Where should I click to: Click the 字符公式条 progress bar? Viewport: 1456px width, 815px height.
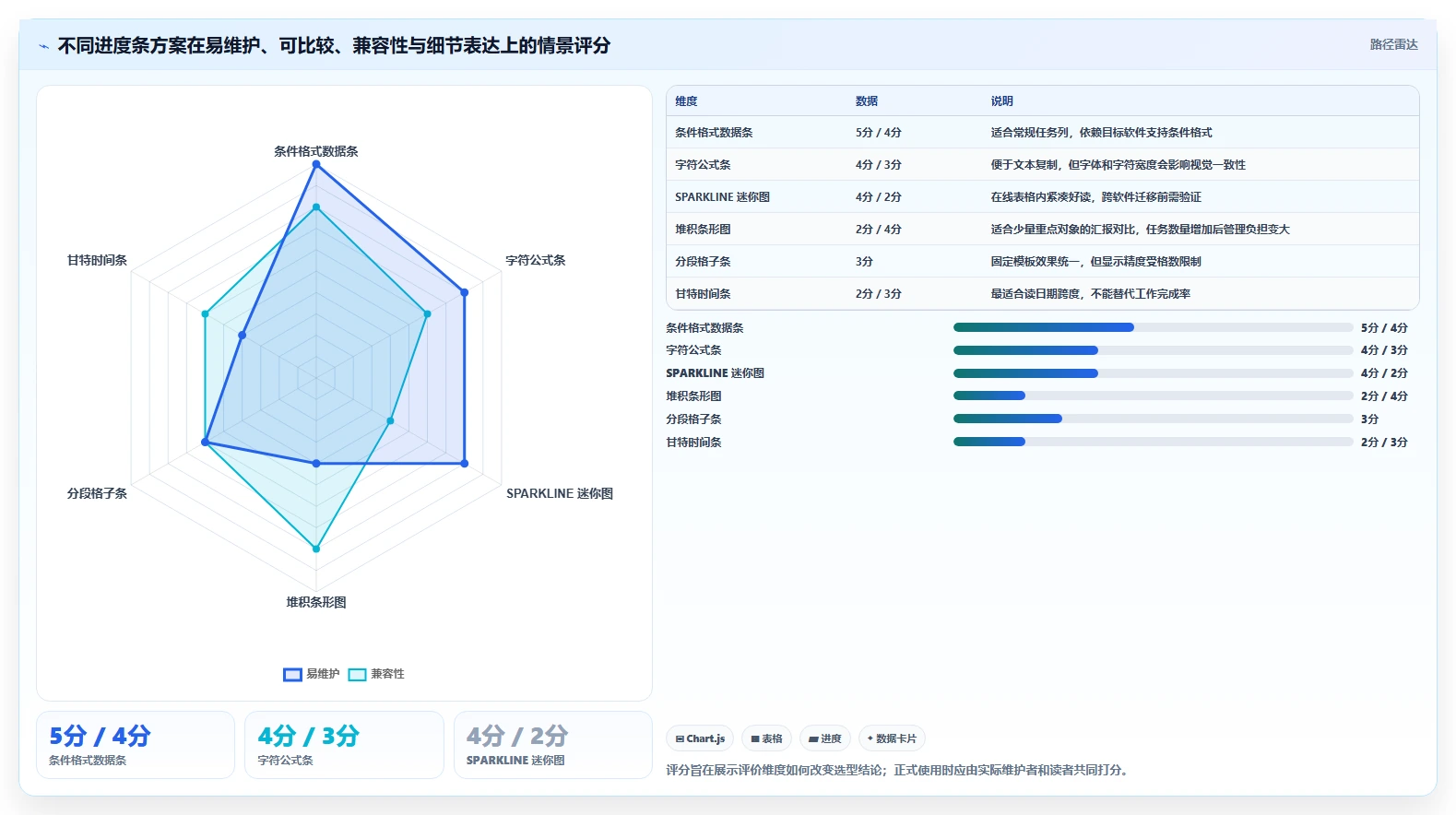point(1154,350)
